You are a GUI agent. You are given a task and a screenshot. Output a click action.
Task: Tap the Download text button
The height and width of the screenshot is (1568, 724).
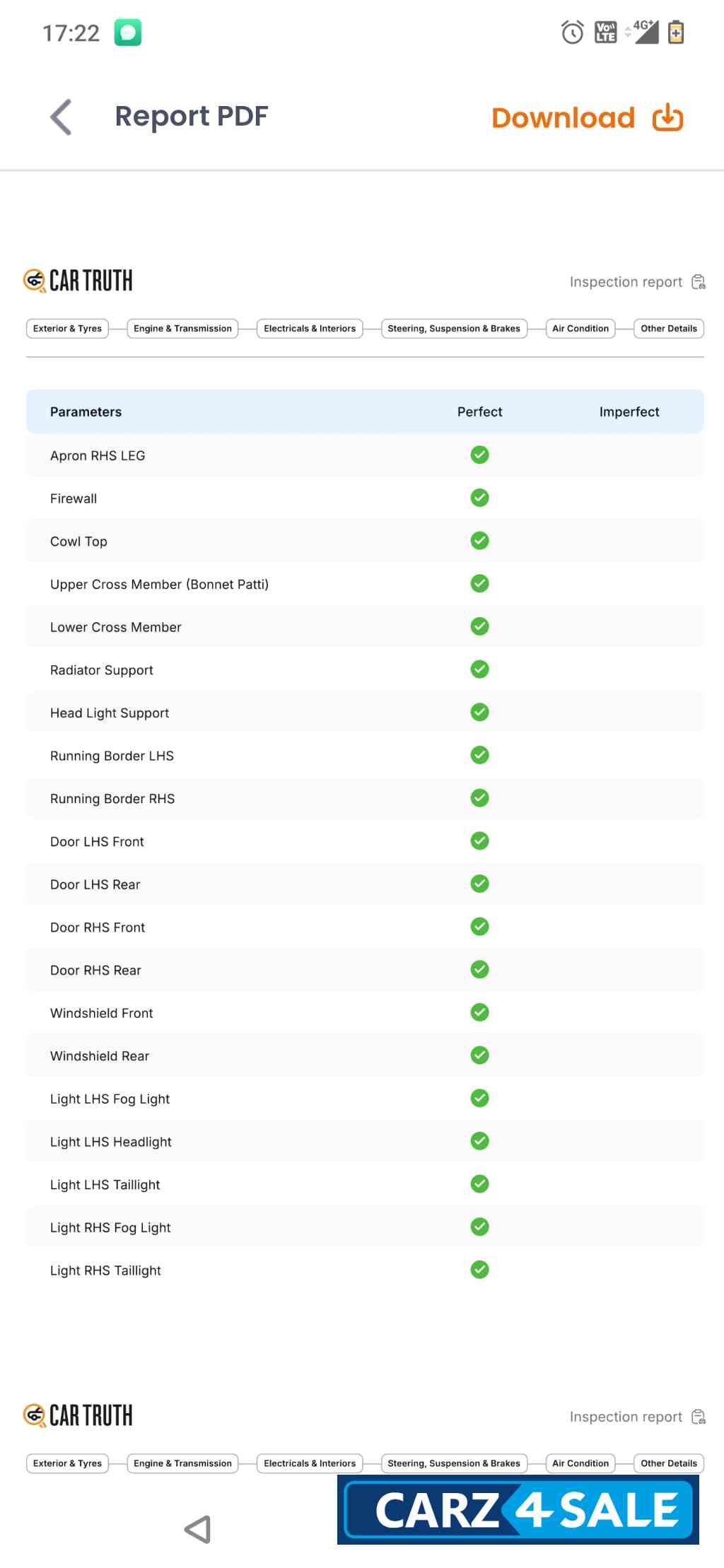(563, 118)
